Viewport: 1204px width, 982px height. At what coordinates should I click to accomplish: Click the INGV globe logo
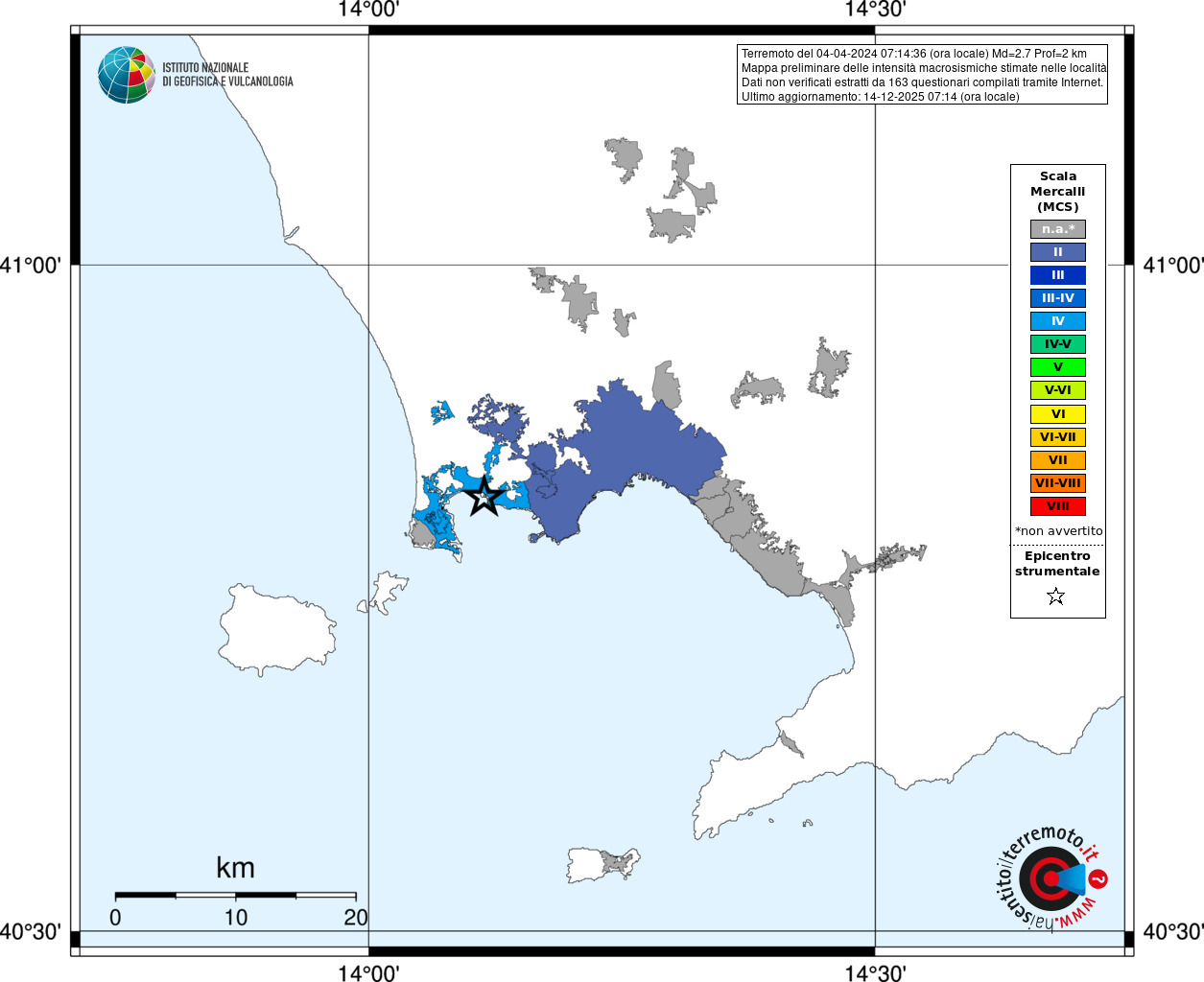pos(127,75)
